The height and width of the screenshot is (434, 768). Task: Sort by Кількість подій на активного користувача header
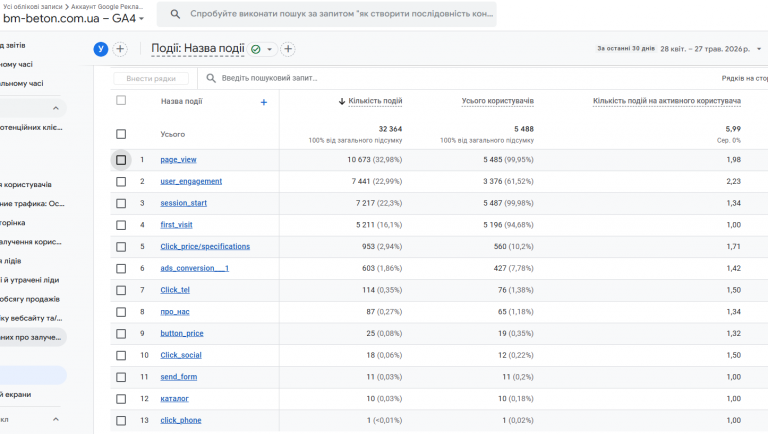click(667, 101)
